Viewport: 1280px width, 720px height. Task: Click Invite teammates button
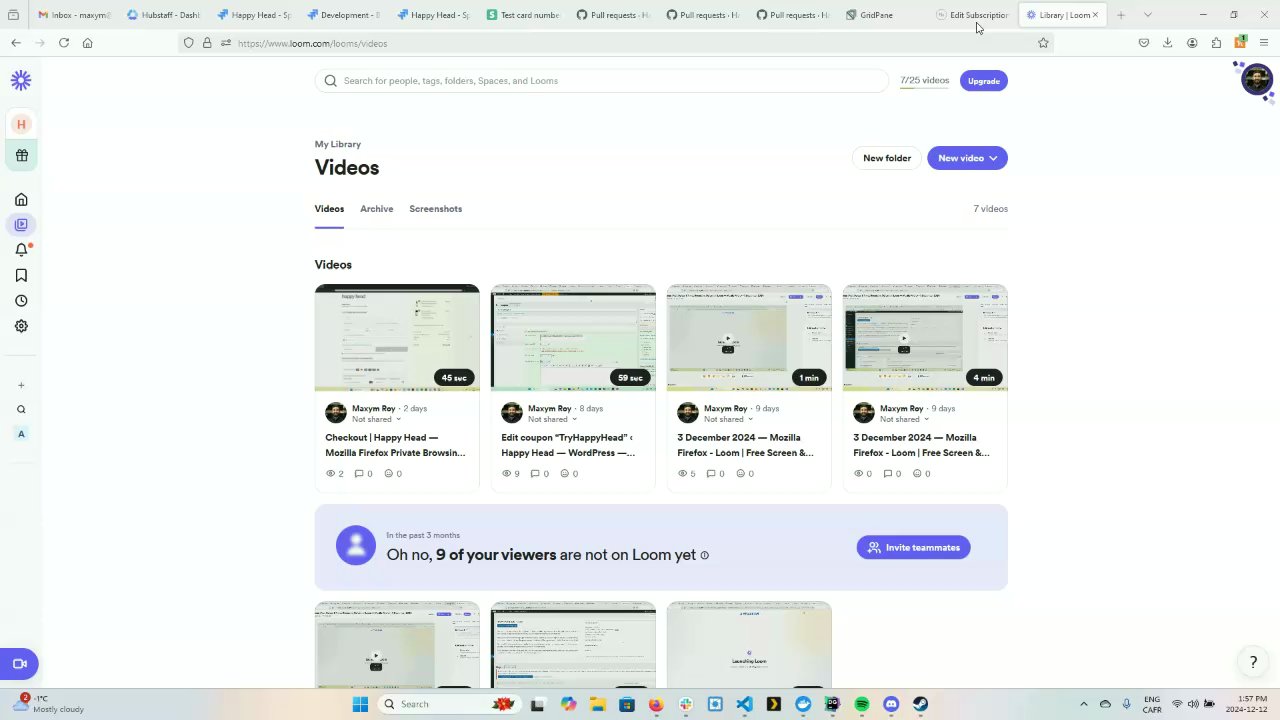point(913,547)
